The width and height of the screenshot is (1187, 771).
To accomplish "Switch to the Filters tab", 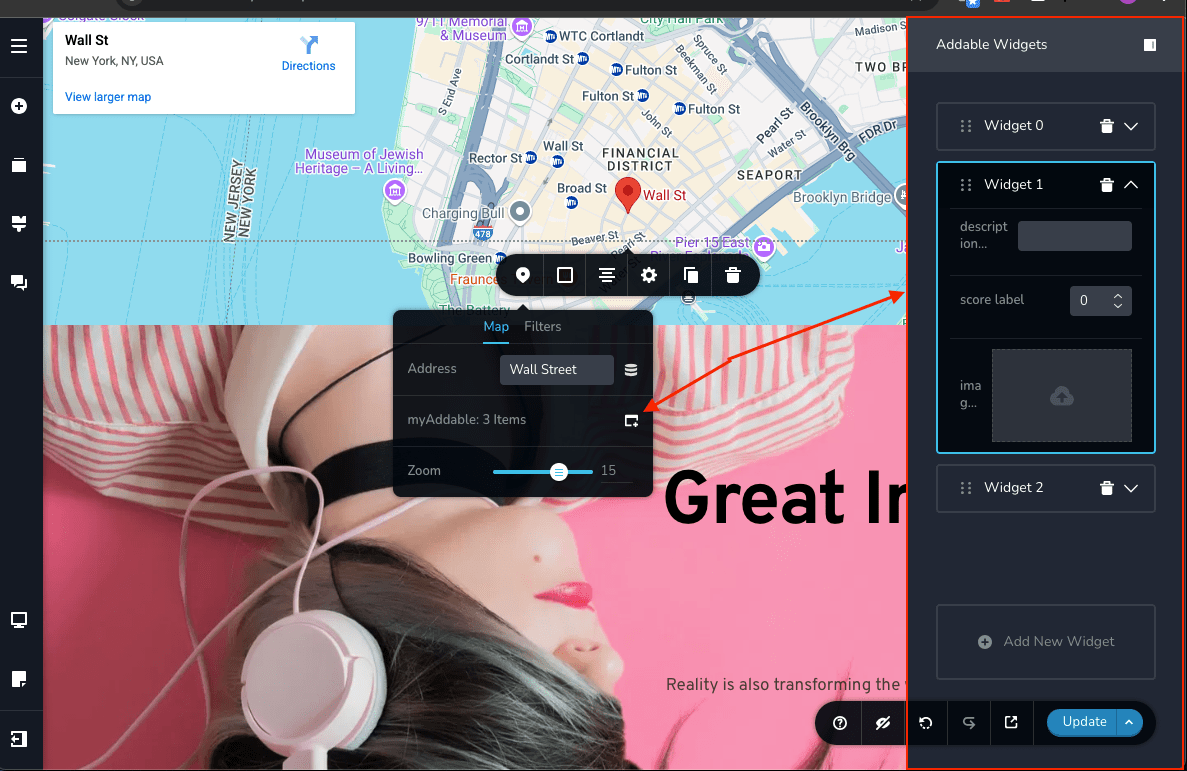I will 543,327.
